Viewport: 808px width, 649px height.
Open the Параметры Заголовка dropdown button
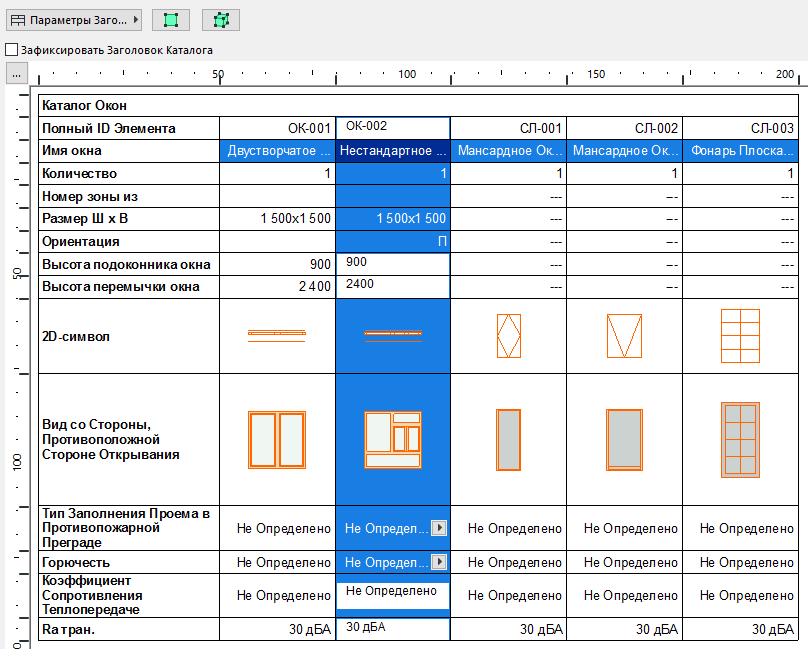pos(73,20)
